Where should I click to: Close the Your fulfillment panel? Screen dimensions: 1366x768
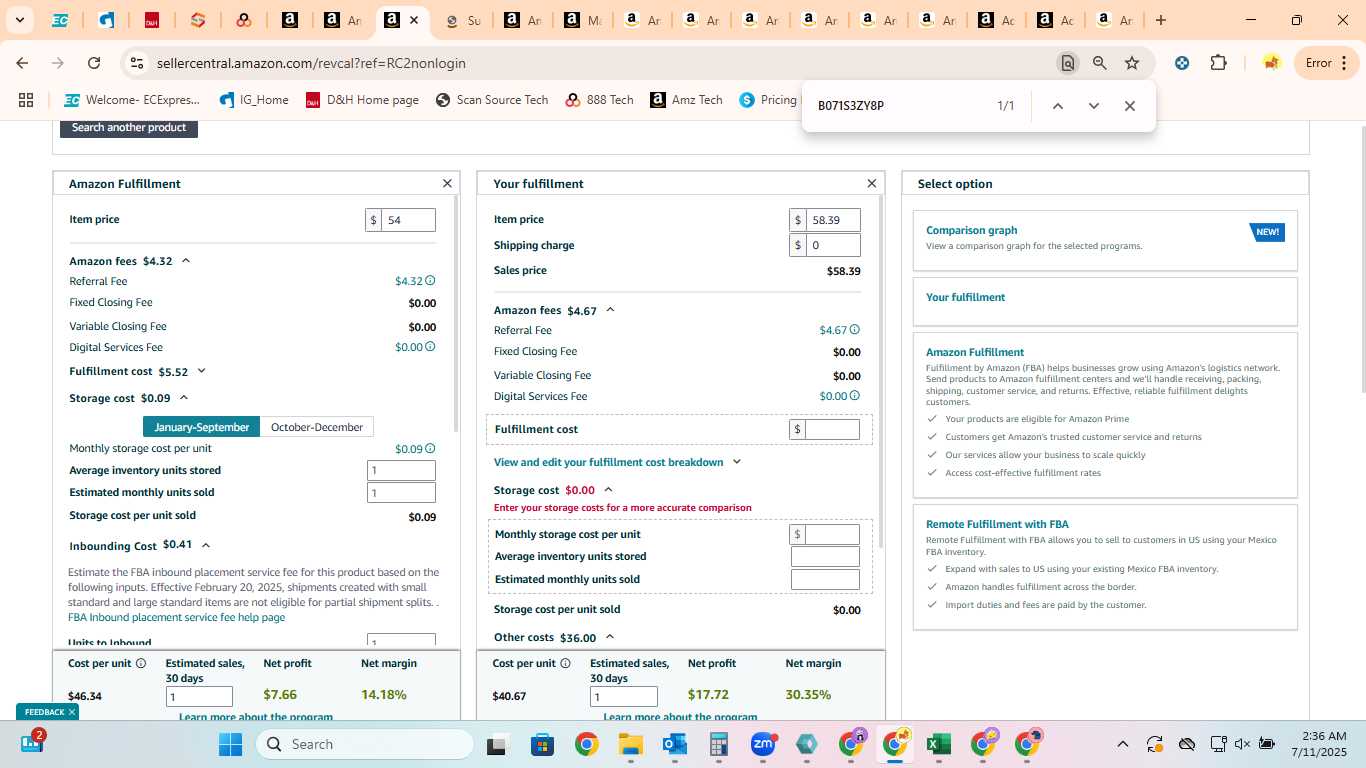(871, 184)
